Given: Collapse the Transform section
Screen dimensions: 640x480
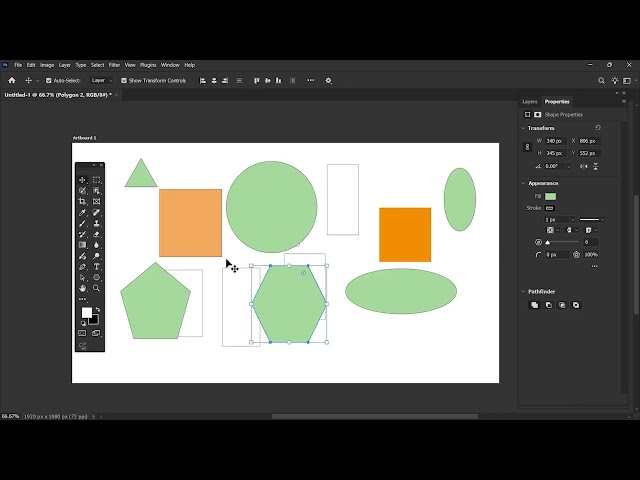Looking at the screenshot, I should [x=523, y=128].
